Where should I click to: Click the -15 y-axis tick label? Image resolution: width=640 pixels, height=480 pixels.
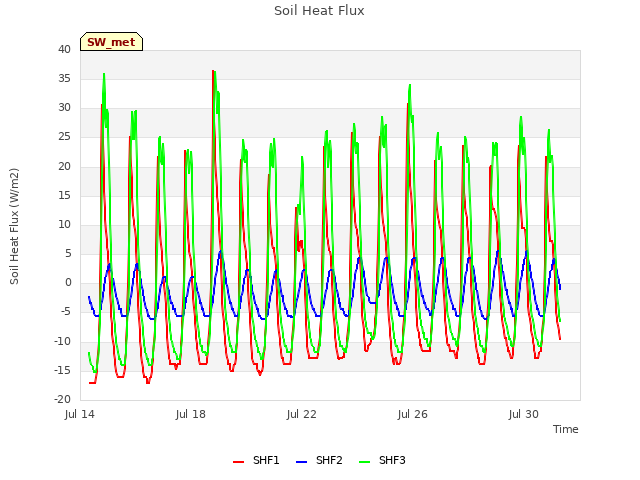pos(62,370)
